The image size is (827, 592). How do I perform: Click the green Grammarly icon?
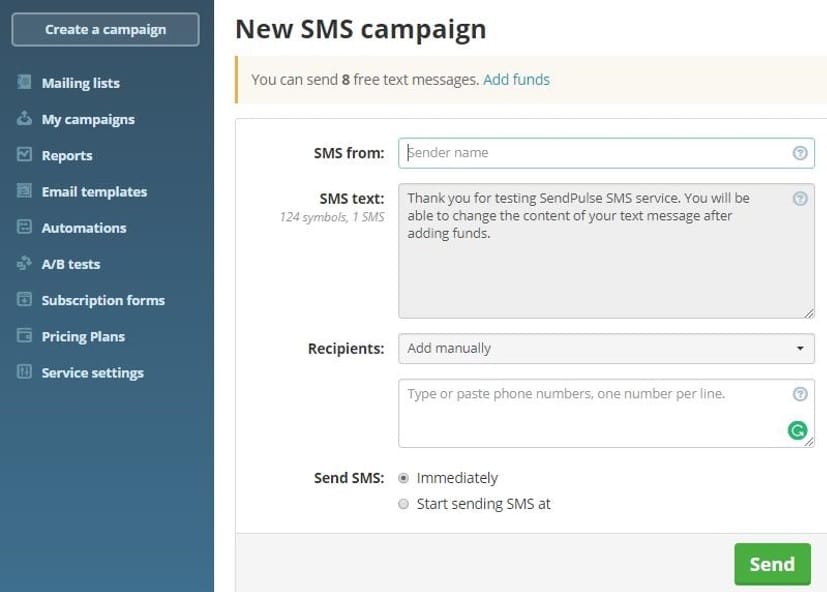797,431
